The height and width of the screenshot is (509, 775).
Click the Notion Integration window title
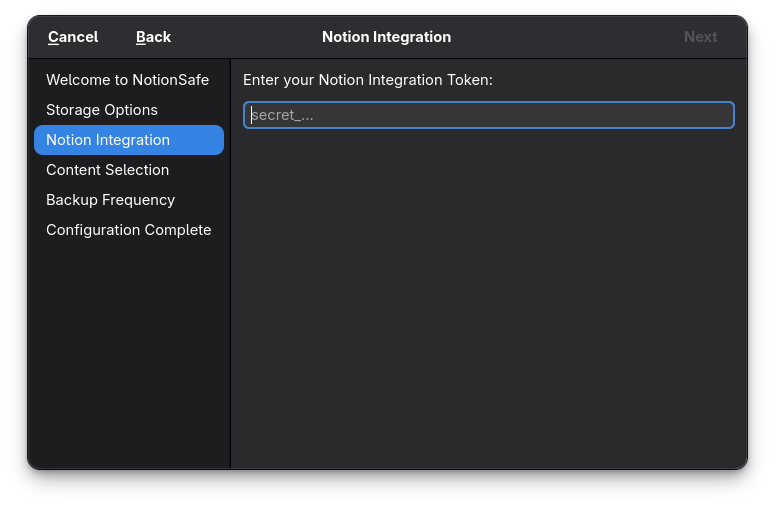387,37
